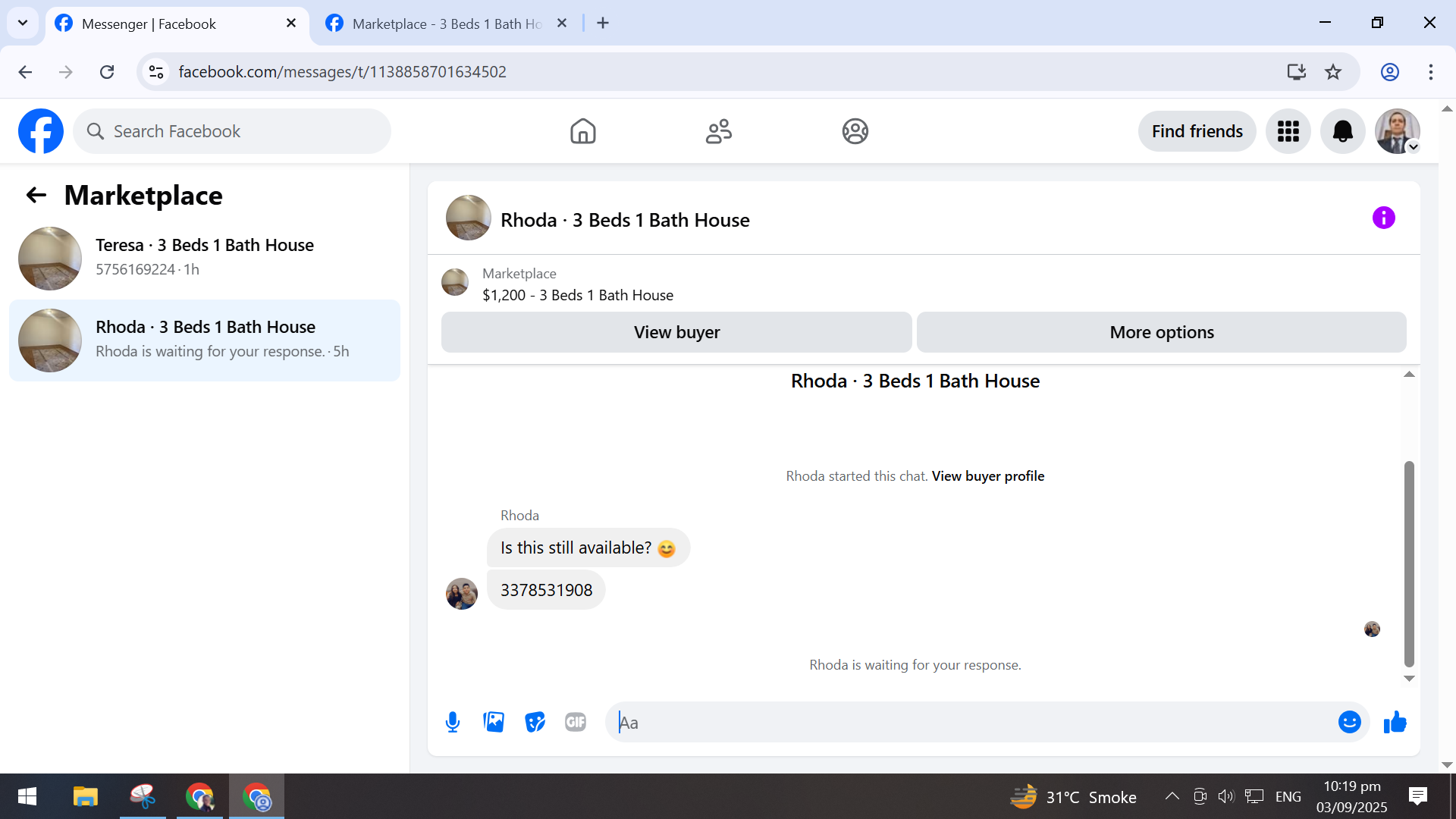Viewport: 1456px width, 819px height.
Task: Open a new browser tab
Action: point(603,24)
